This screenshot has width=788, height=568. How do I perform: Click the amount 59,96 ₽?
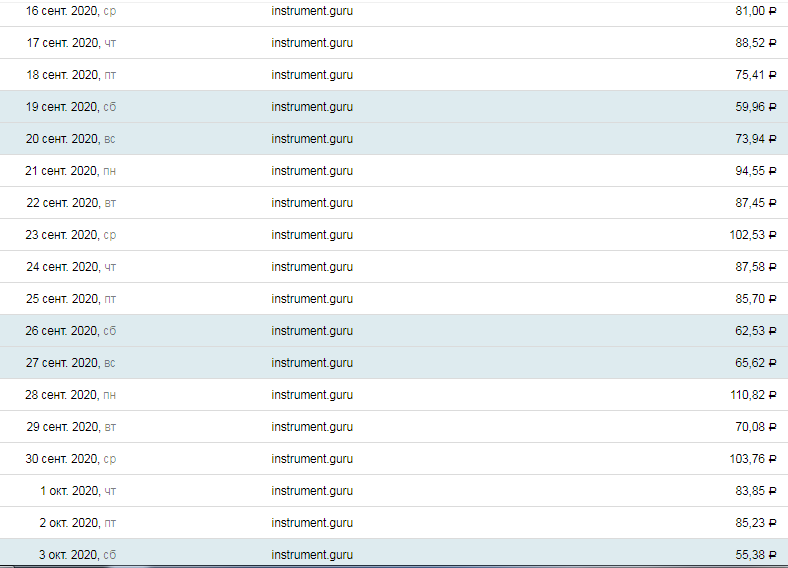click(756, 107)
